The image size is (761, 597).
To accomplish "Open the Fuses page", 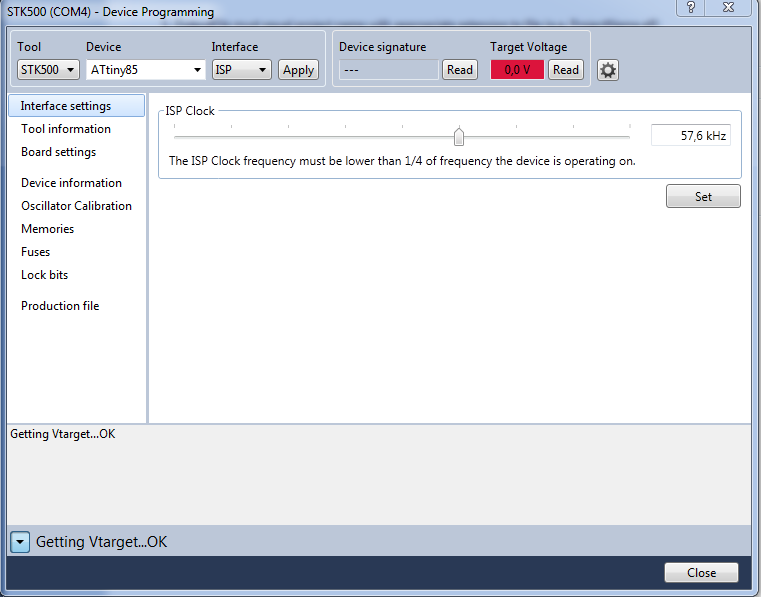I will coord(35,252).
